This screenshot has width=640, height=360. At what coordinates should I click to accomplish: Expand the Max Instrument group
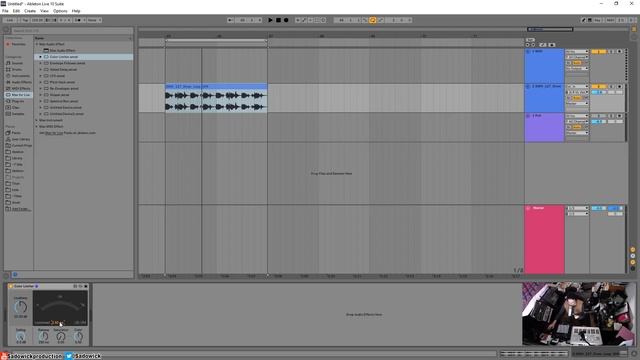(x=37, y=120)
